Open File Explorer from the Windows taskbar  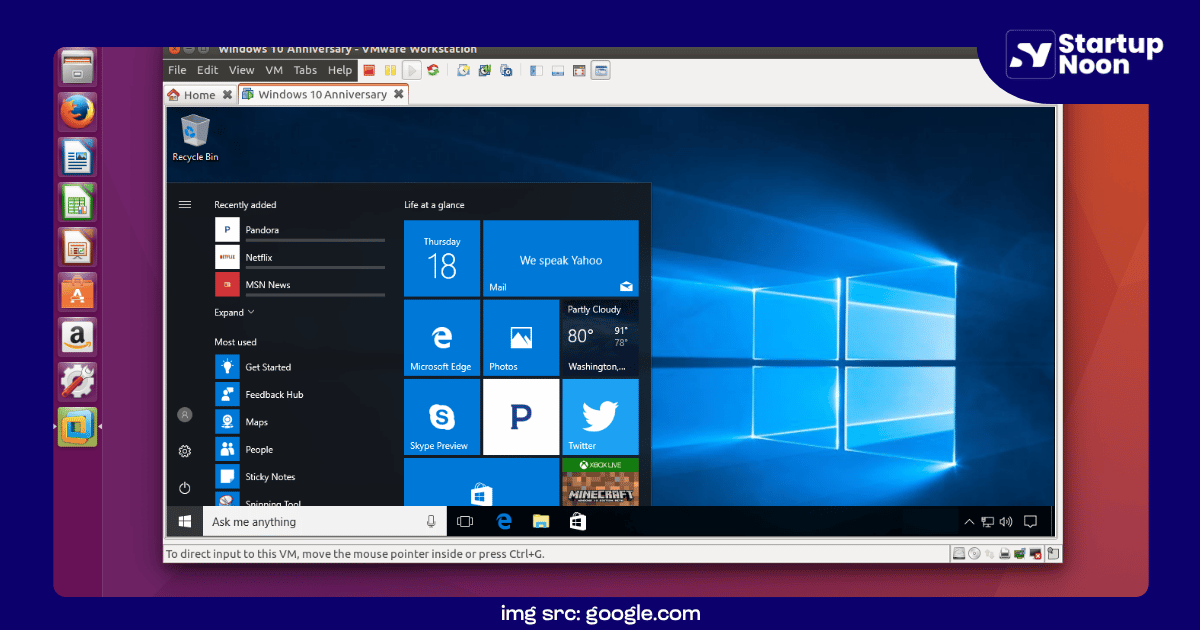pyautogui.click(x=541, y=521)
